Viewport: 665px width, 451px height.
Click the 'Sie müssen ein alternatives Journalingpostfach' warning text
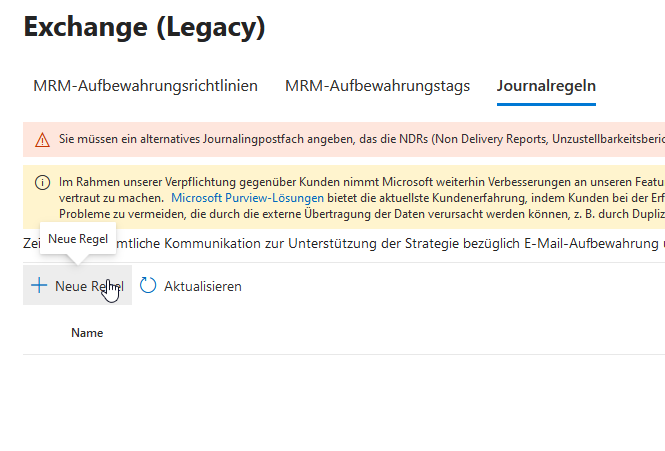pos(200,140)
